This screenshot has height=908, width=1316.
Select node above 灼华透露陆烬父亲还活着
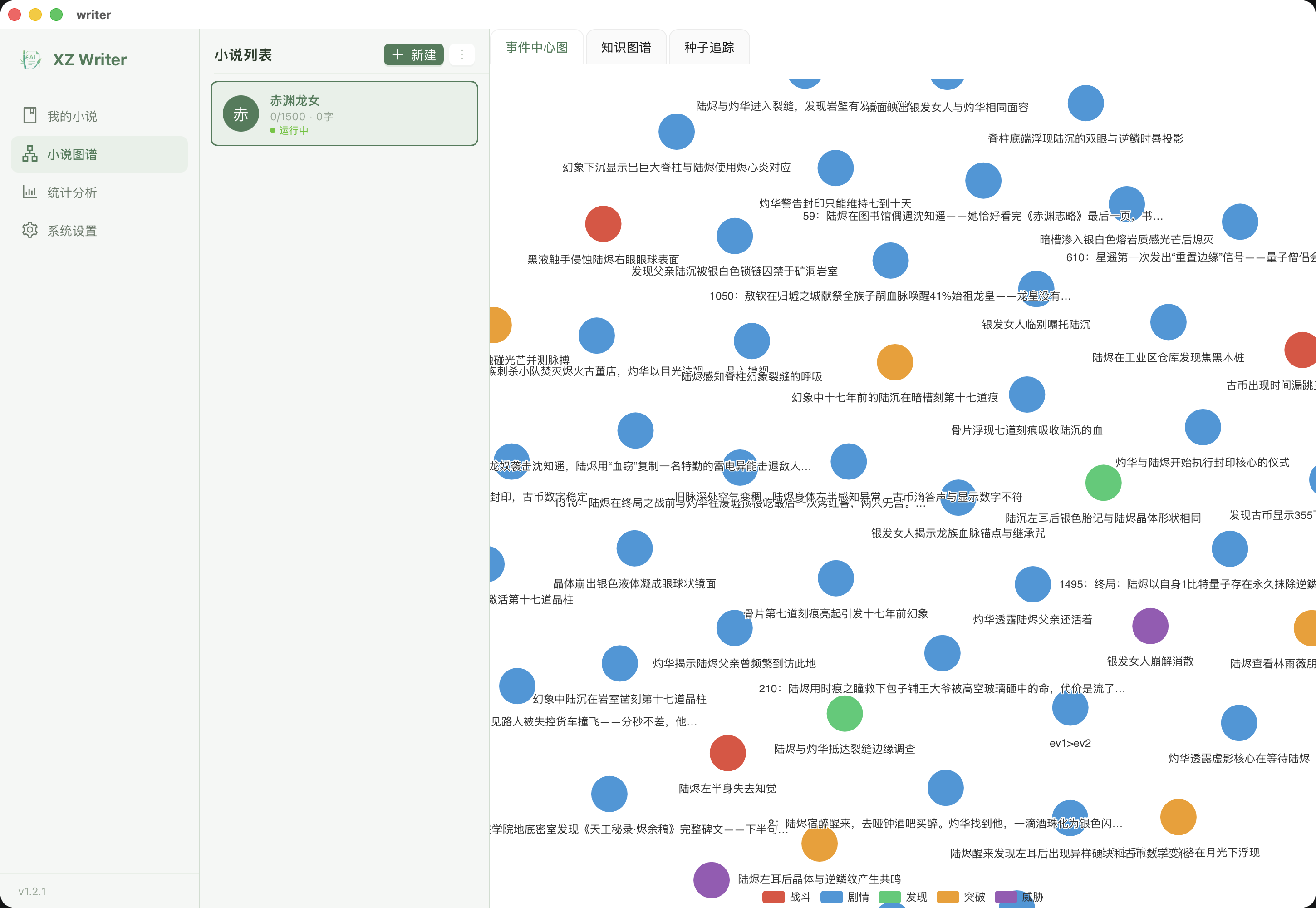(1032, 584)
